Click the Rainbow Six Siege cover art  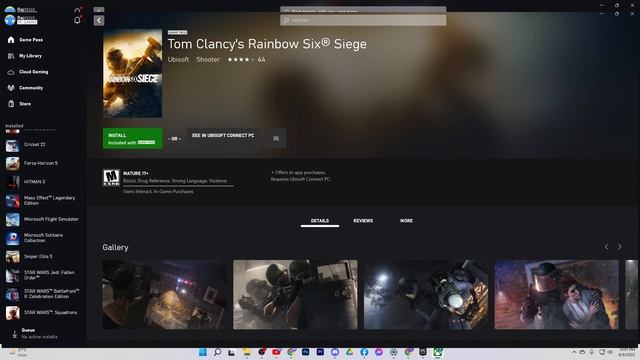[x=133, y=73]
